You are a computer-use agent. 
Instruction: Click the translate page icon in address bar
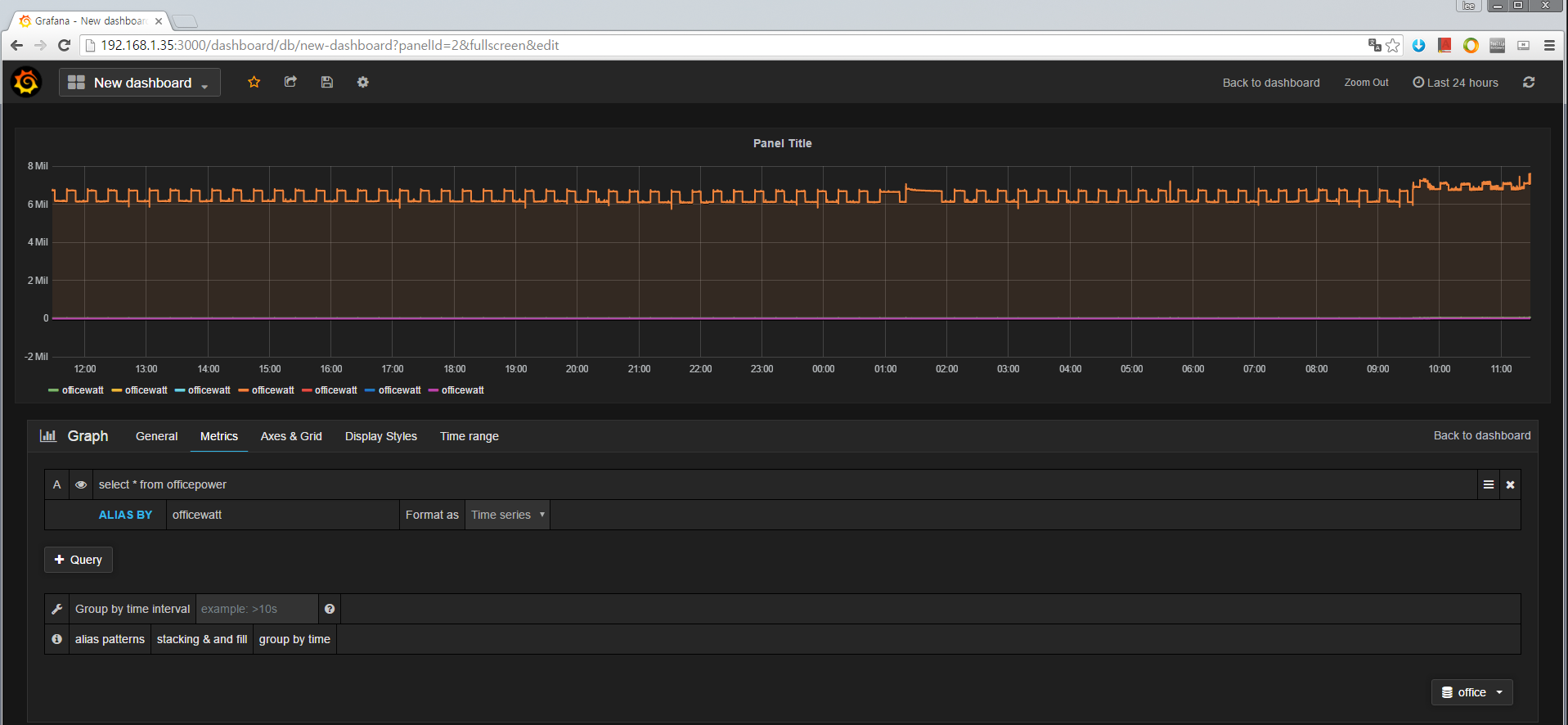click(x=1375, y=45)
